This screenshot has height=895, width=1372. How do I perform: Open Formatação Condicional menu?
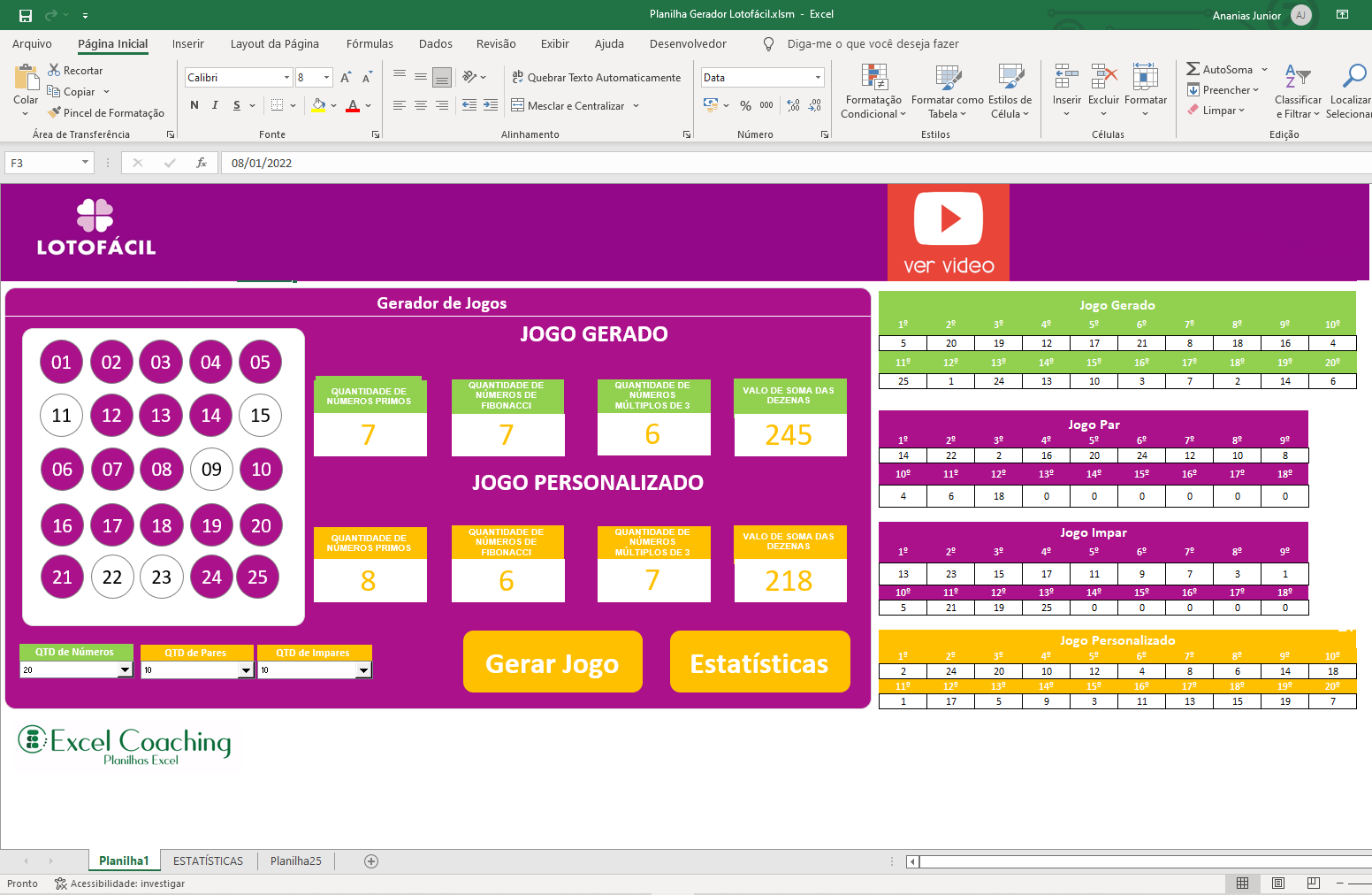(873, 91)
